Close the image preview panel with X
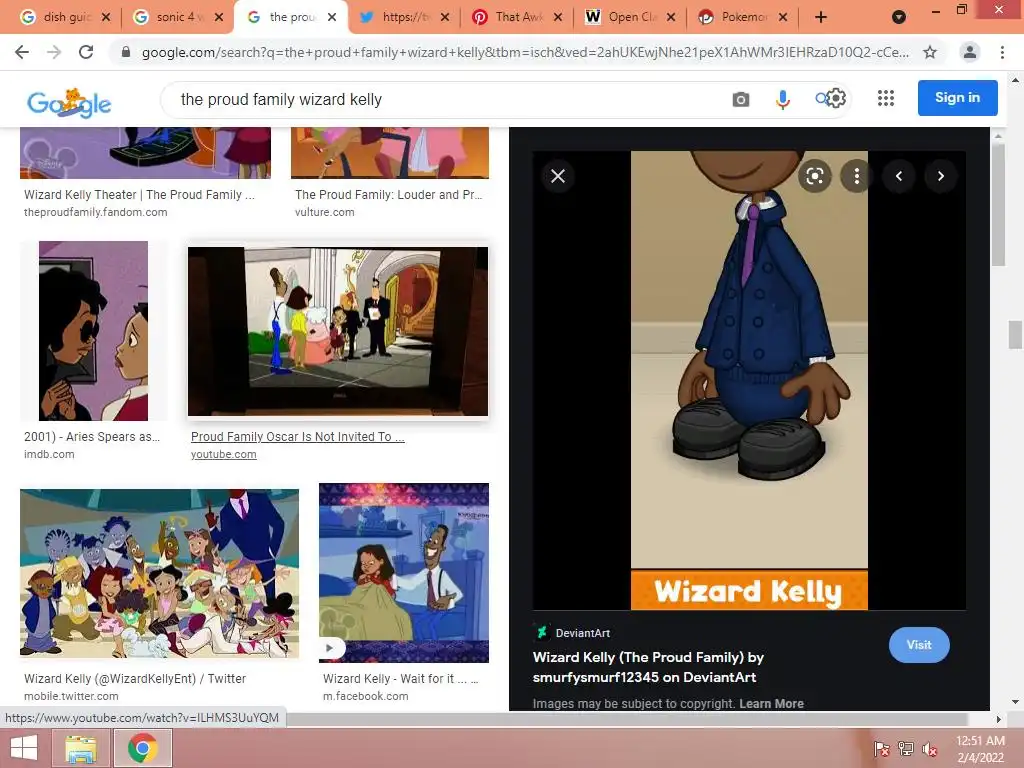Screen dimensions: 1024x768 (558, 176)
